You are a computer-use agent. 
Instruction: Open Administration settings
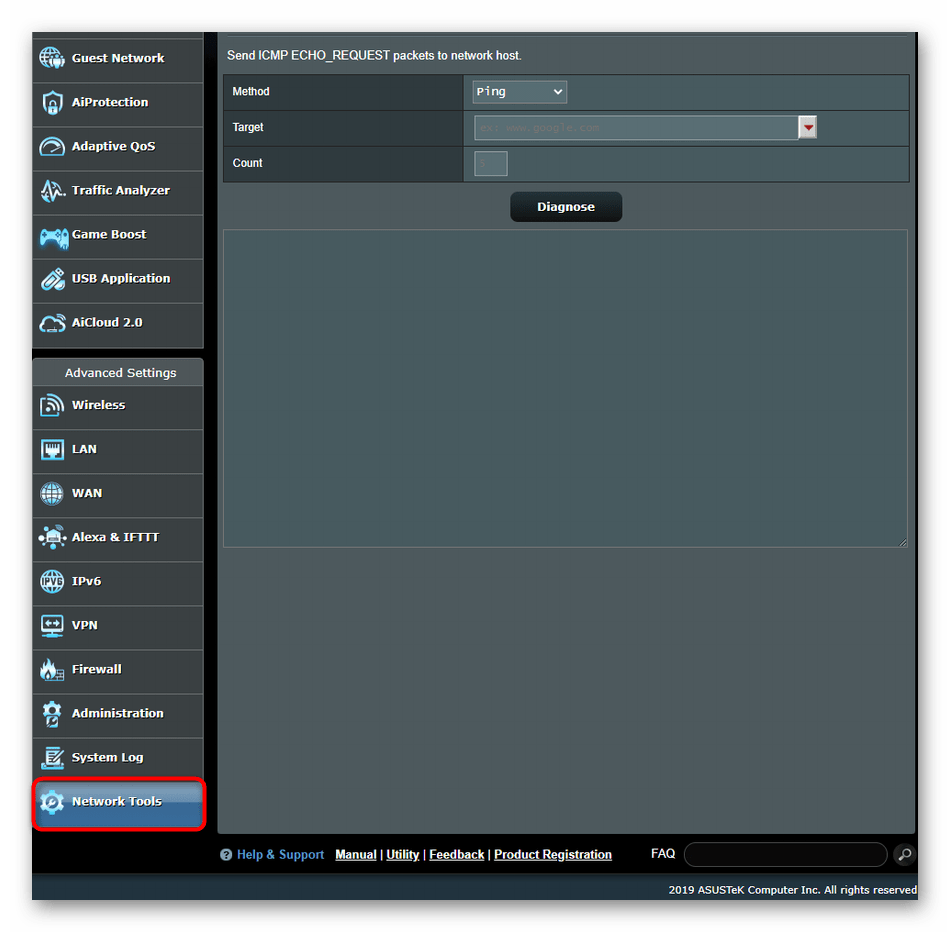coord(118,716)
